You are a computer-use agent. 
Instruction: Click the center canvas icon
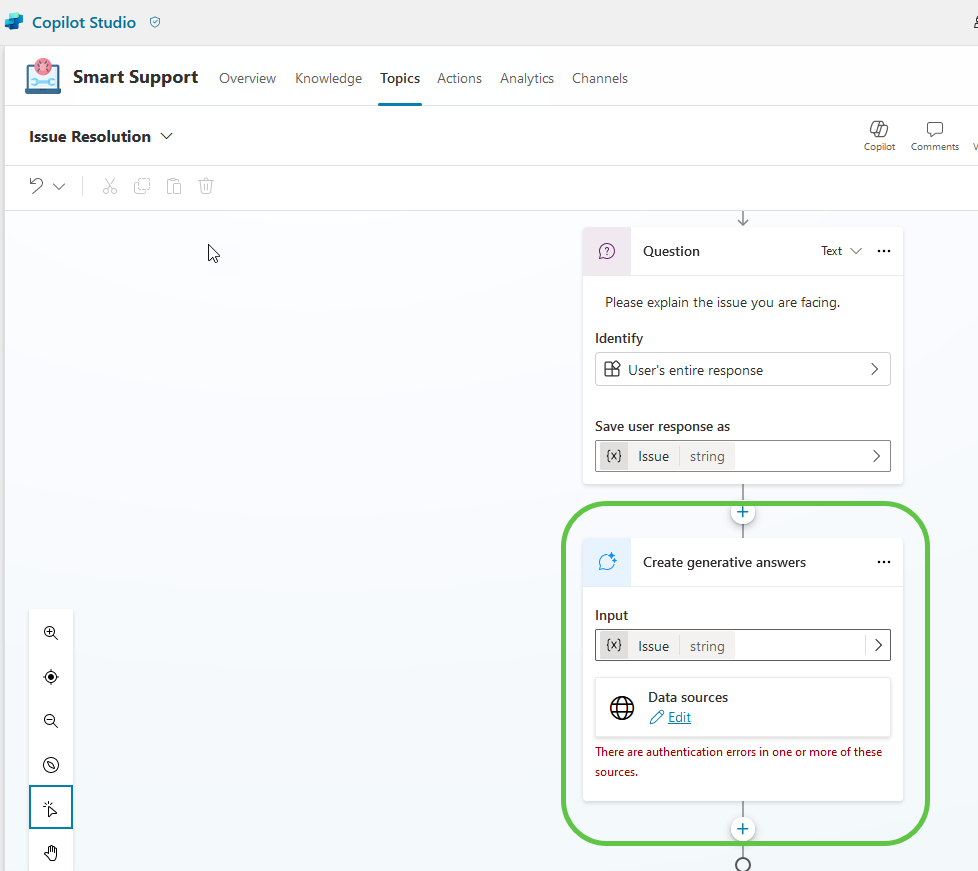(51, 676)
